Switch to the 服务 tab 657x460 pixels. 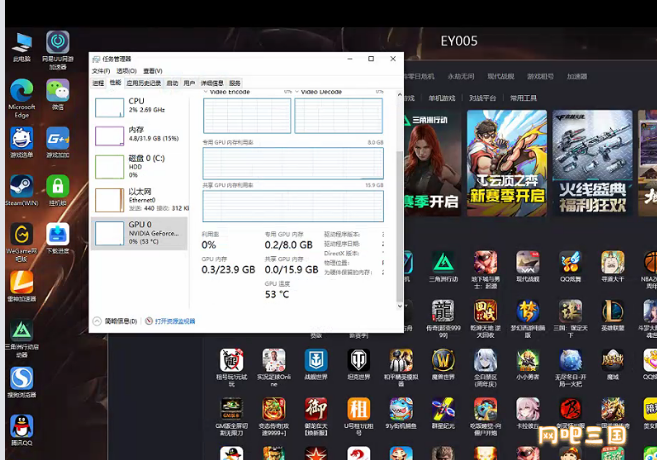(x=235, y=83)
